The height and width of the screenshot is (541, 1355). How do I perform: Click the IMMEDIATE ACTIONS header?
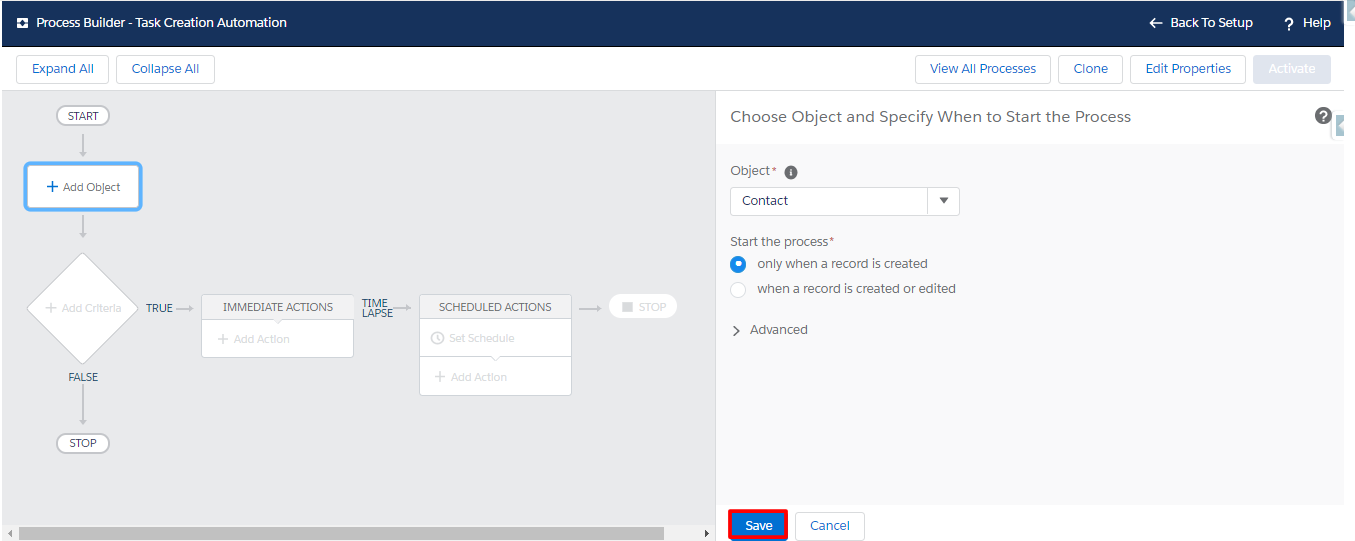point(278,307)
